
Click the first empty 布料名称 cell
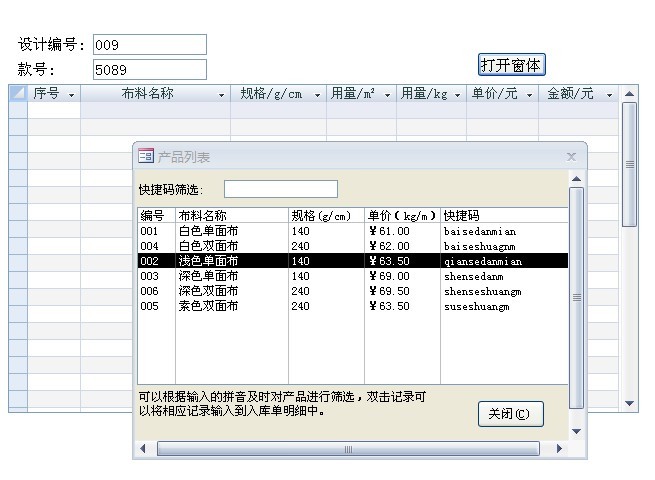(155, 110)
